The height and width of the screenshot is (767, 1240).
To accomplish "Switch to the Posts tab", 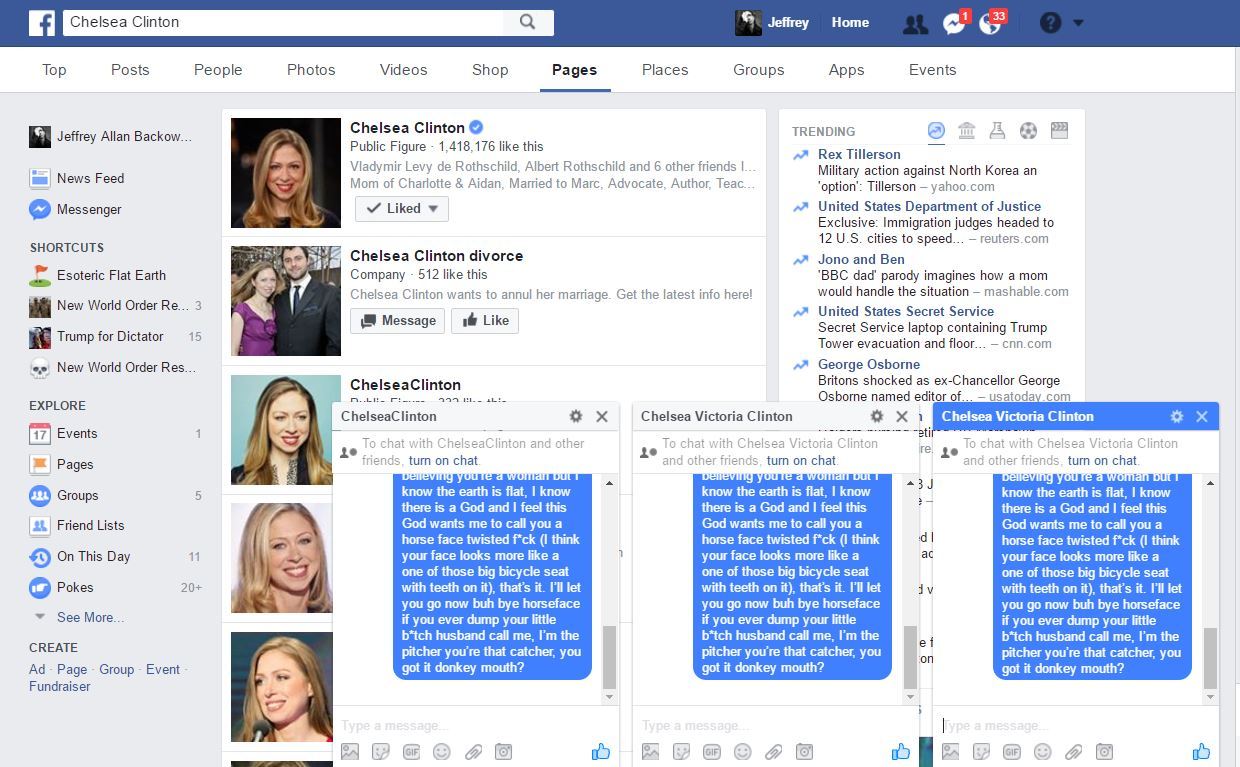I will coord(130,70).
